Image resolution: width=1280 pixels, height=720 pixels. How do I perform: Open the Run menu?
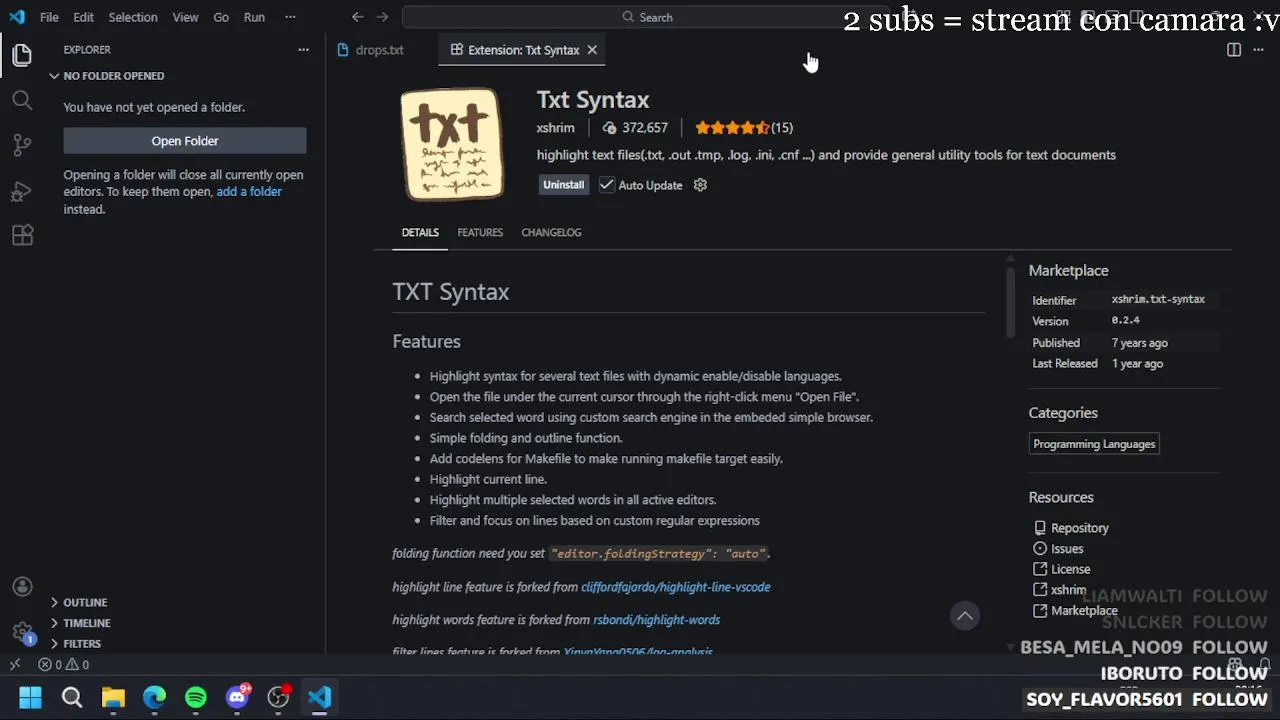pyautogui.click(x=254, y=17)
